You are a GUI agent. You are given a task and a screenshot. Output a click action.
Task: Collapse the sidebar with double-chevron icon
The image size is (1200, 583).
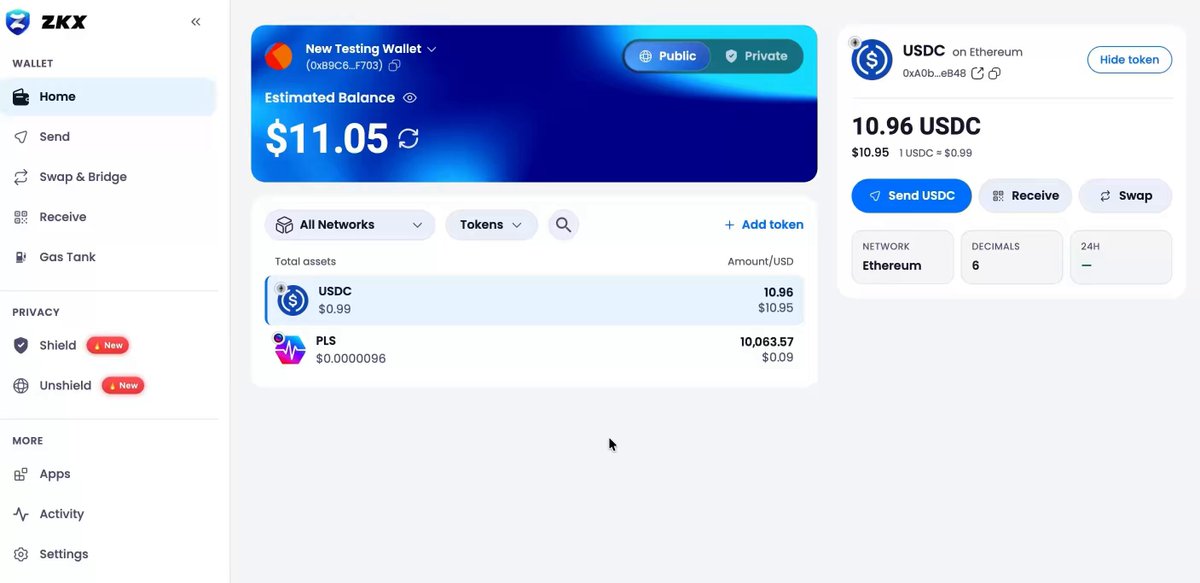pos(196,22)
